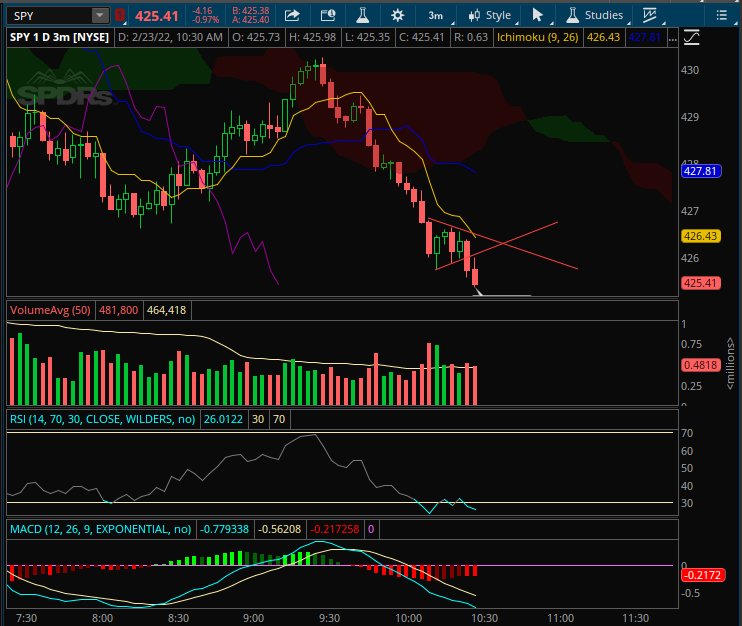Click the RSI (14, 70, 30, CLOSE, WILDERS, no) label
The width and height of the screenshot is (742, 626).
click(x=103, y=419)
